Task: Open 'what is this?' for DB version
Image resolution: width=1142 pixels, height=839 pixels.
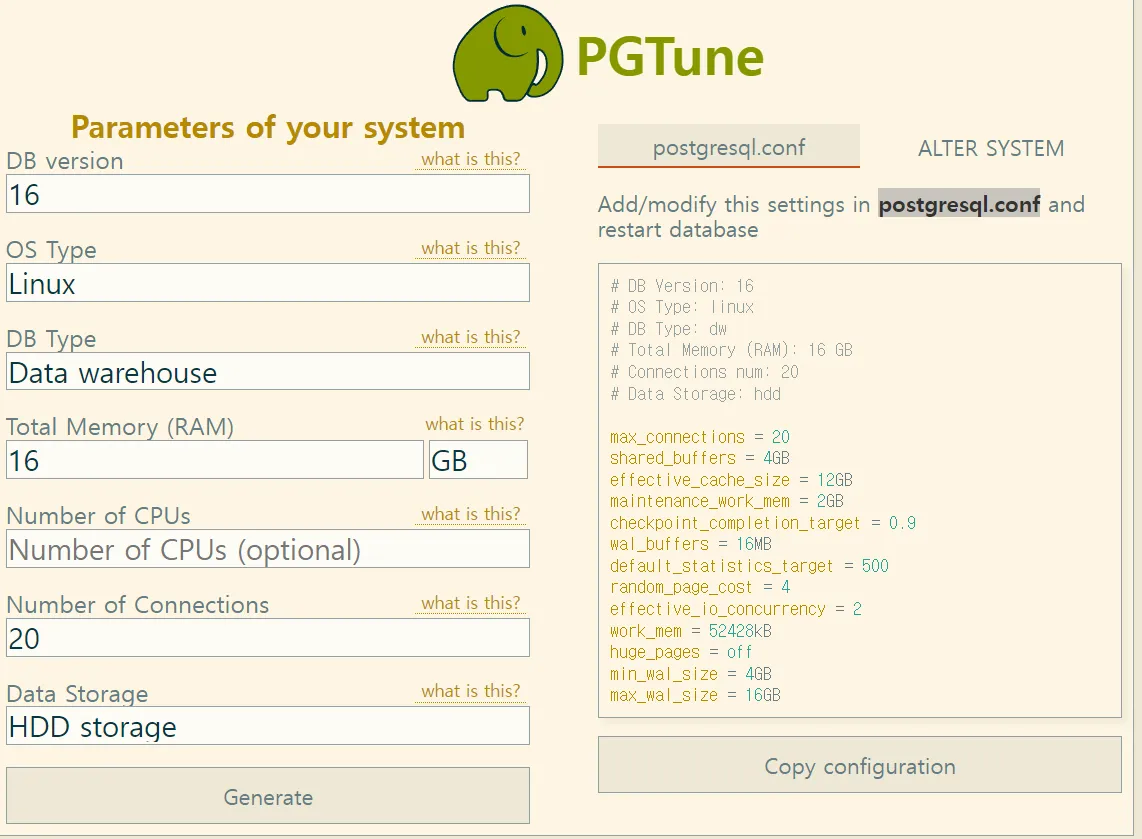Action: 470,159
